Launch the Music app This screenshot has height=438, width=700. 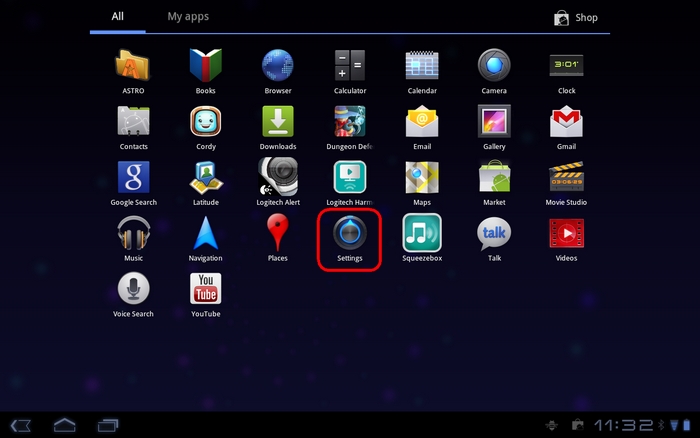tap(133, 239)
